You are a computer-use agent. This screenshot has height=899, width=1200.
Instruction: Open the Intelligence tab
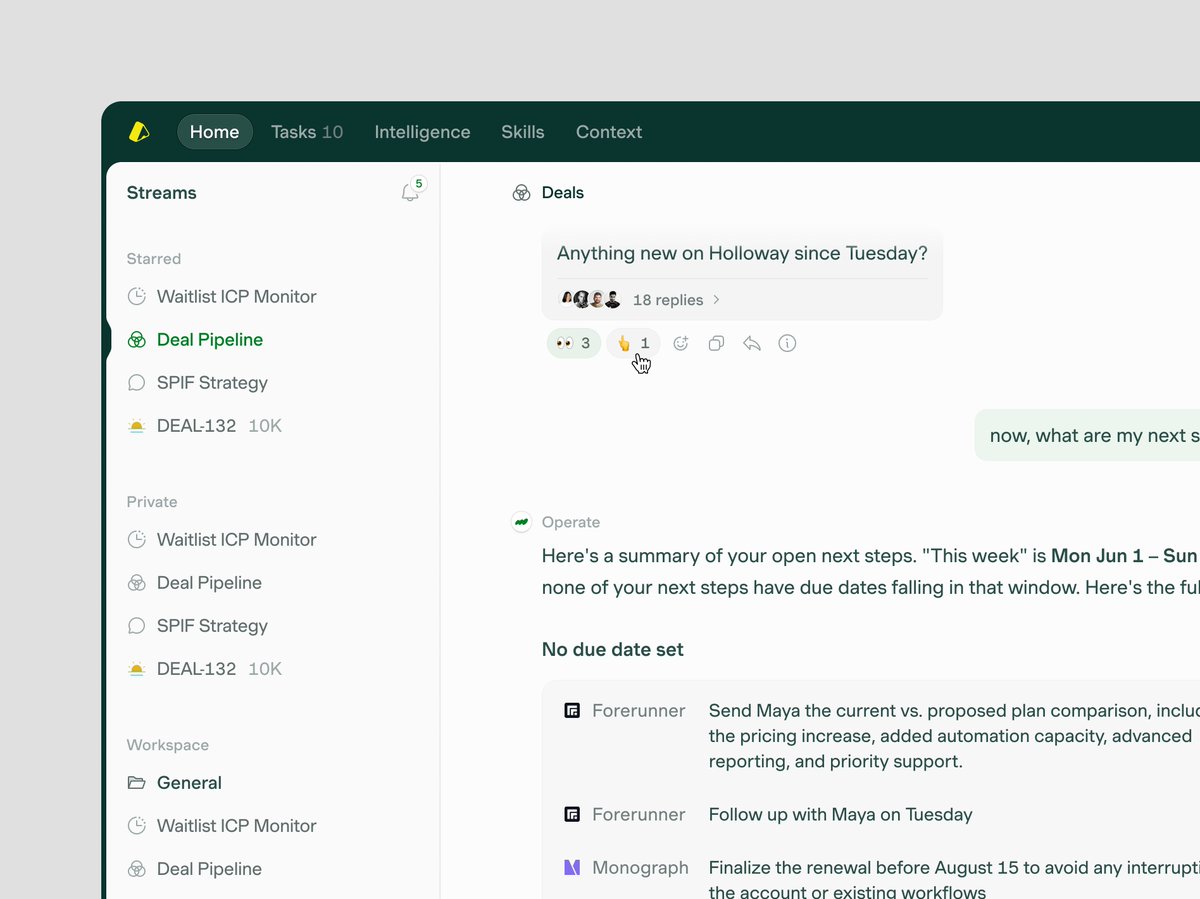(x=422, y=132)
